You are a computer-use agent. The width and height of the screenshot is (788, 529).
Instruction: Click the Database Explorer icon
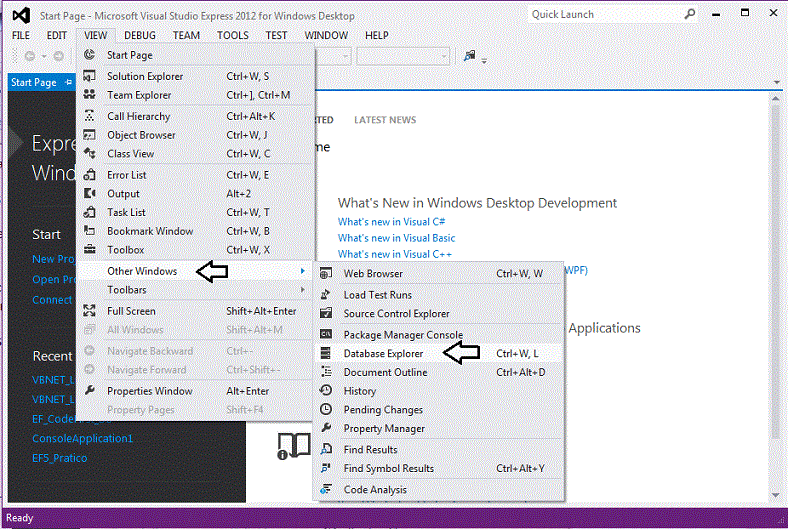326,353
